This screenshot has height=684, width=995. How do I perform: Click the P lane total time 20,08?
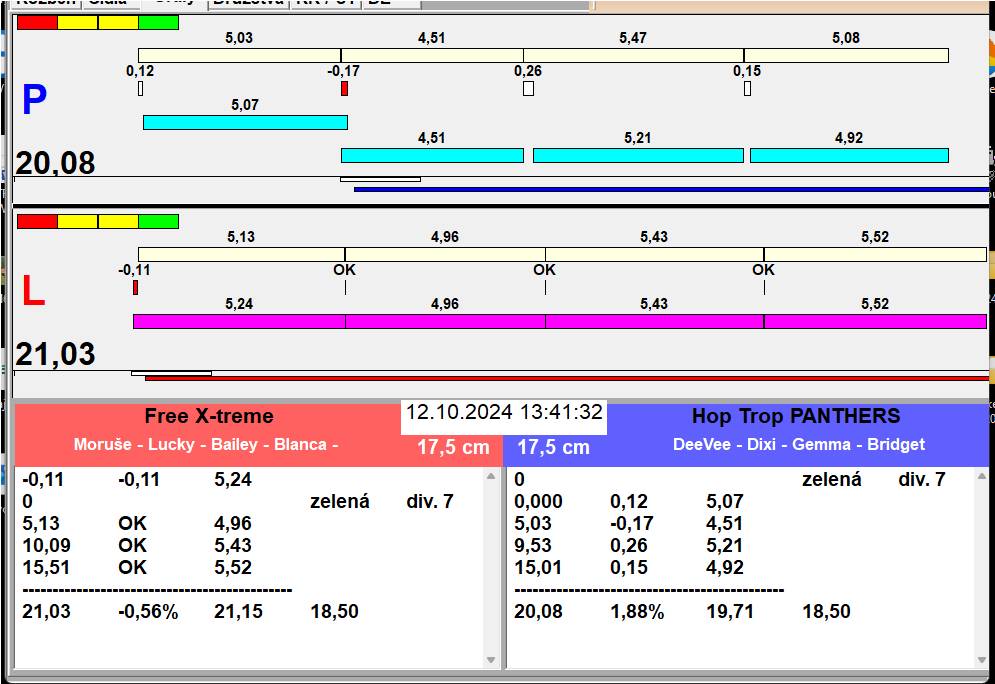pyautogui.click(x=55, y=163)
